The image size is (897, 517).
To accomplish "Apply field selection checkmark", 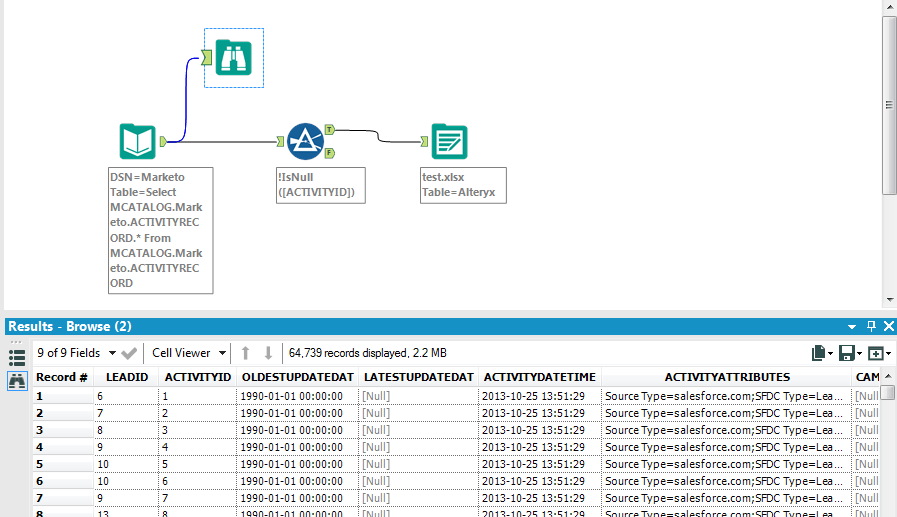I will [130, 353].
